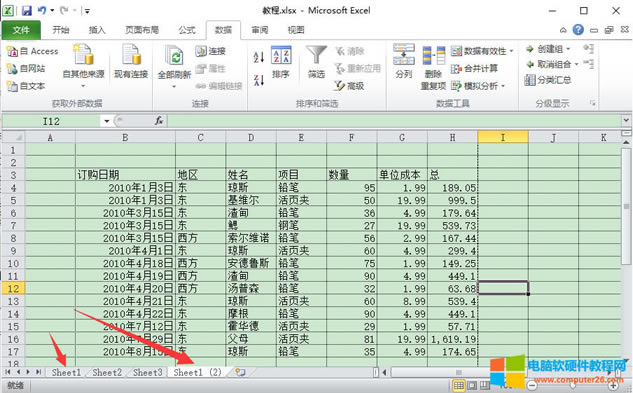Viewport: 633px width, 393px height.
Task: Click the insert function fx button
Action: [x=159, y=121]
